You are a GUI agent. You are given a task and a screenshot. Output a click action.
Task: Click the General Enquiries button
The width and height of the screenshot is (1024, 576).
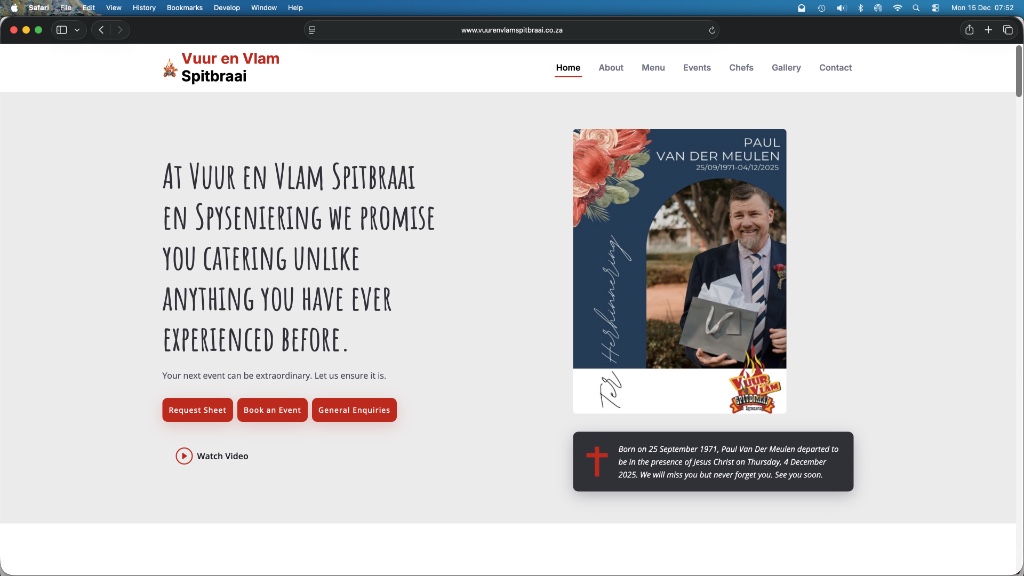click(354, 410)
